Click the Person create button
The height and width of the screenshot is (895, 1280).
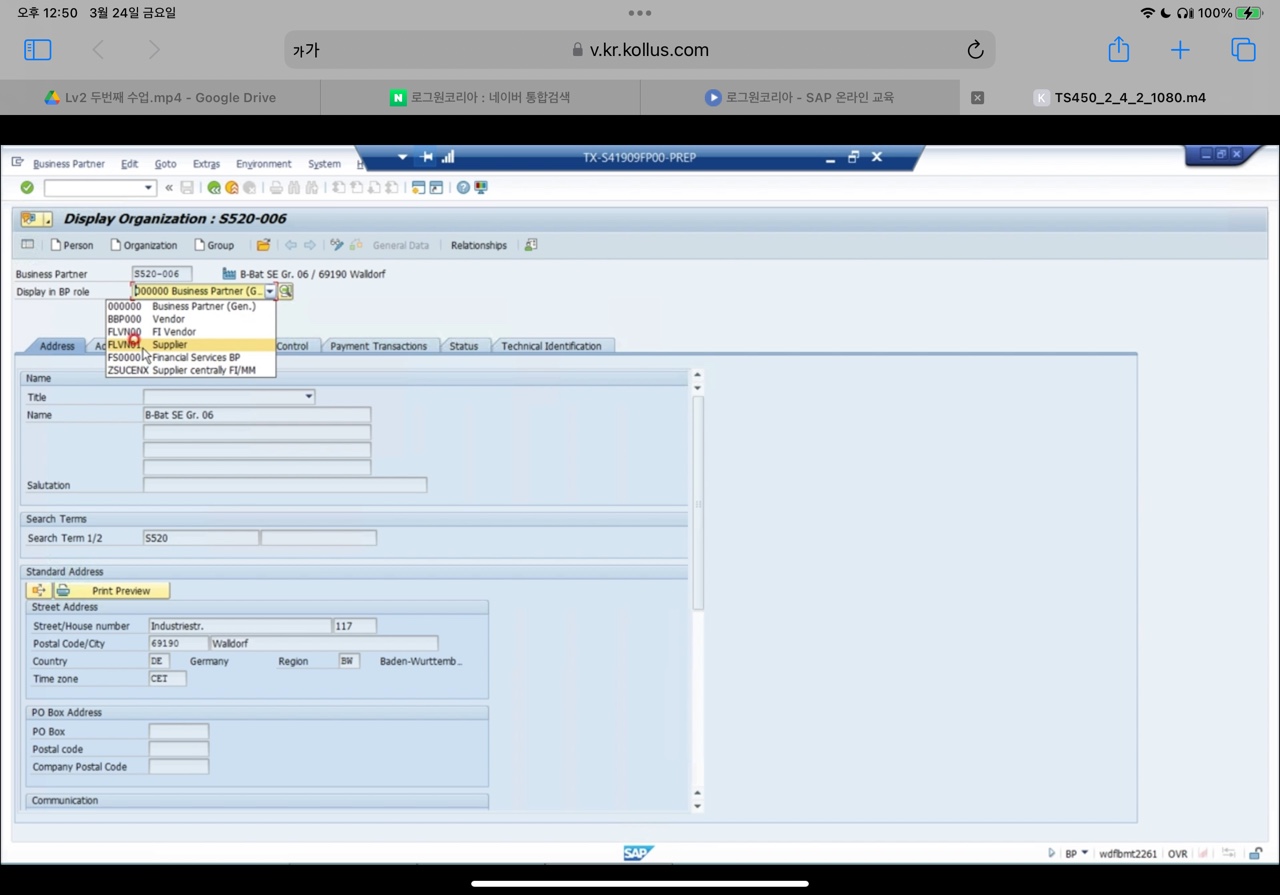71,245
